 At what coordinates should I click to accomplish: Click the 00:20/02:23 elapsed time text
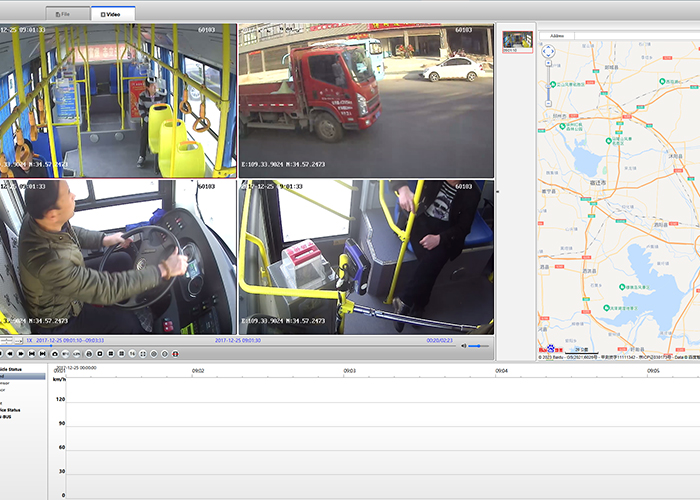coord(439,340)
